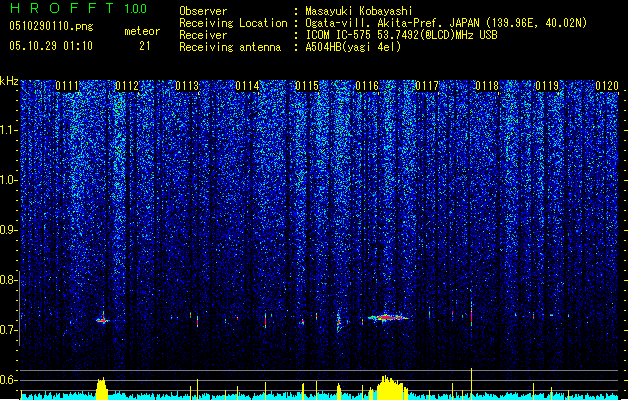Click the 0.7 frequency axis label
The width and height of the screenshot is (629, 400).
click(8, 330)
